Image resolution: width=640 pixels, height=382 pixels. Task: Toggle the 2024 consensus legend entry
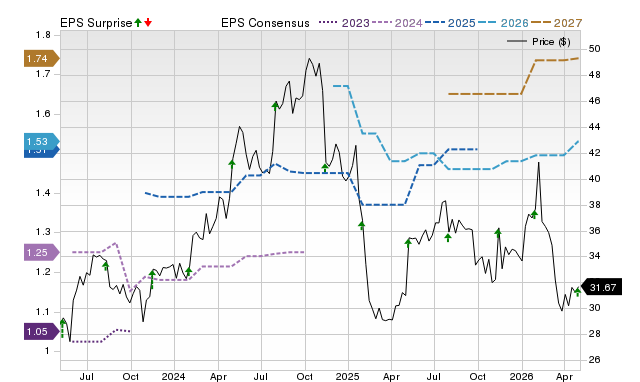[x=397, y=23]
